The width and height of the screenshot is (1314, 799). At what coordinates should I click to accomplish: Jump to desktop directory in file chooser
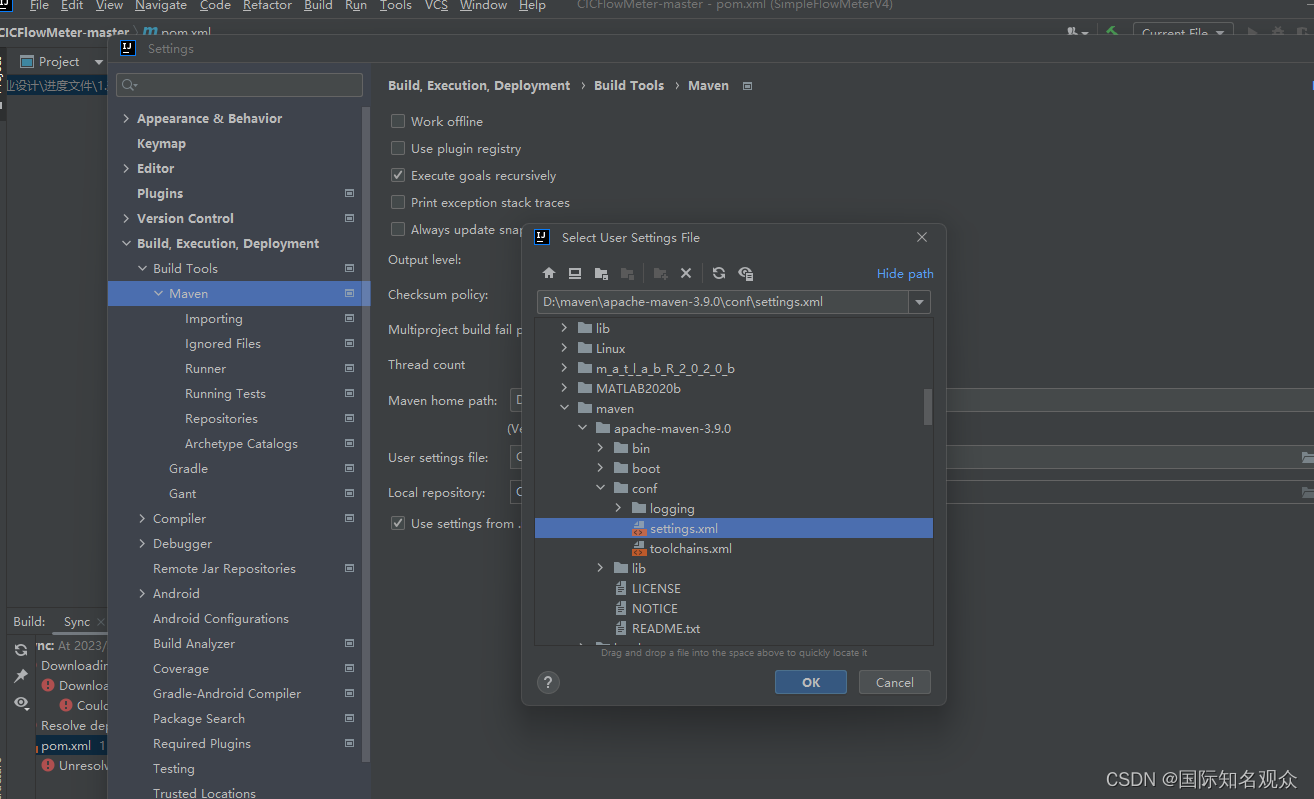[x=575, y=273]
